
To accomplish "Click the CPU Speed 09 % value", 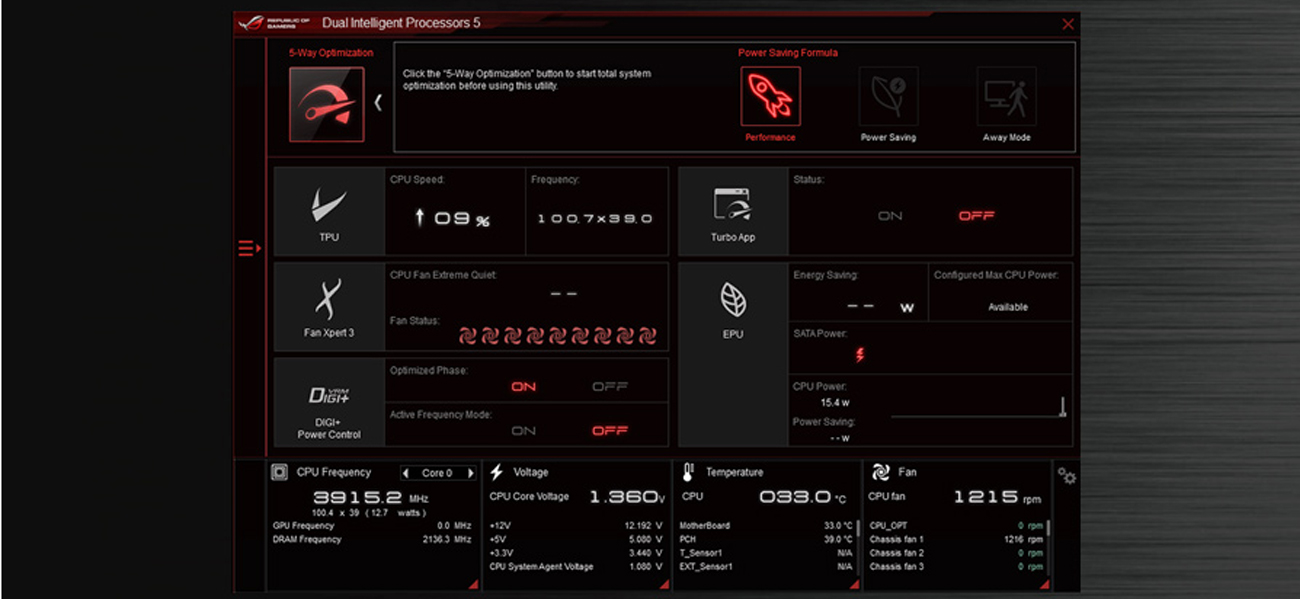I will click(462, 219).
